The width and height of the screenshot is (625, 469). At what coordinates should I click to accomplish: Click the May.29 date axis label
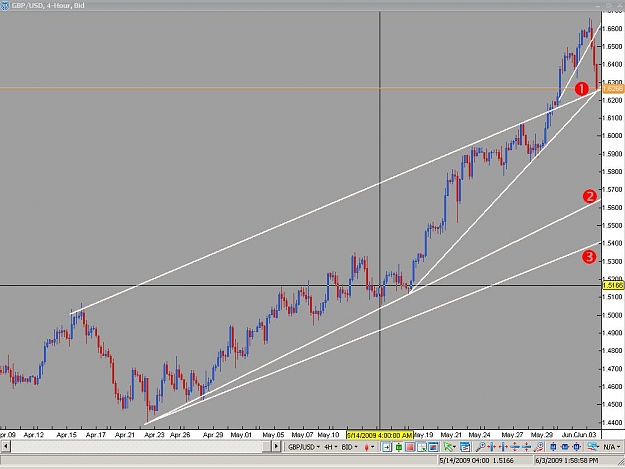point(542,435)
